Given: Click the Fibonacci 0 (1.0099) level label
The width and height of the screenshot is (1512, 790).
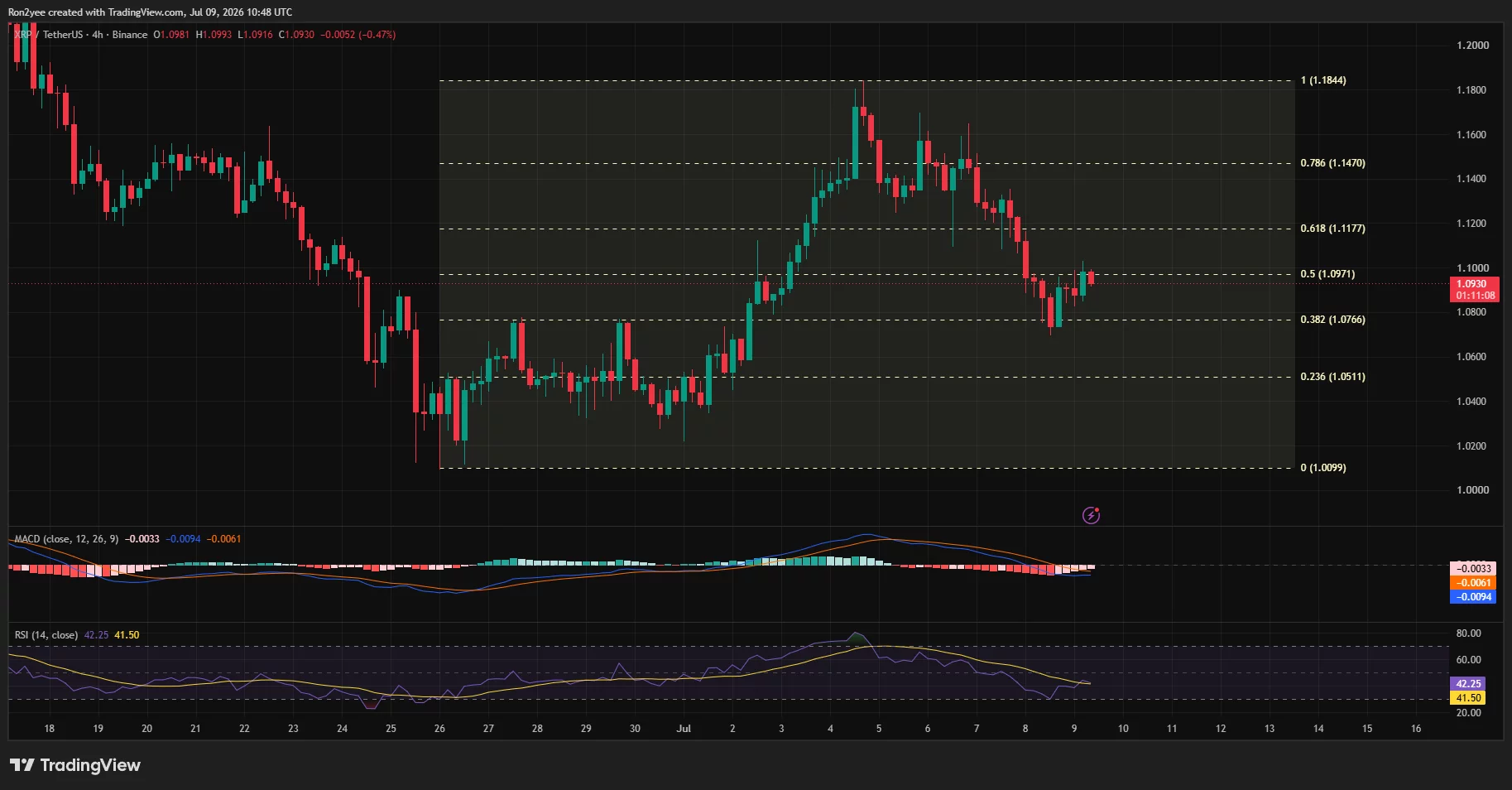Looking at the screenshot, I should tap(1323, 468).
